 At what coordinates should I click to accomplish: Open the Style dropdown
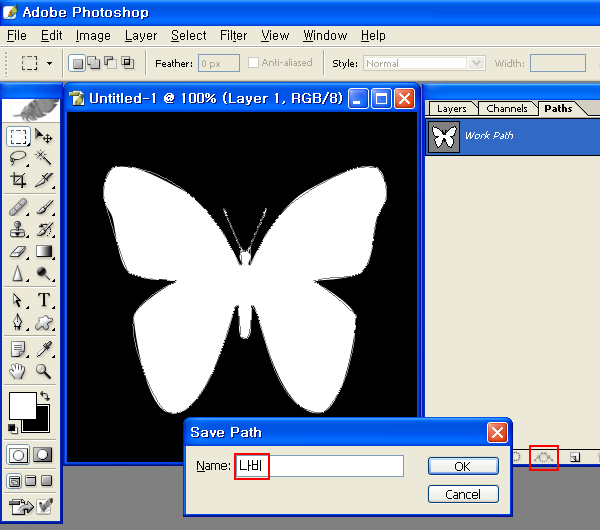(x=476, y=63)
